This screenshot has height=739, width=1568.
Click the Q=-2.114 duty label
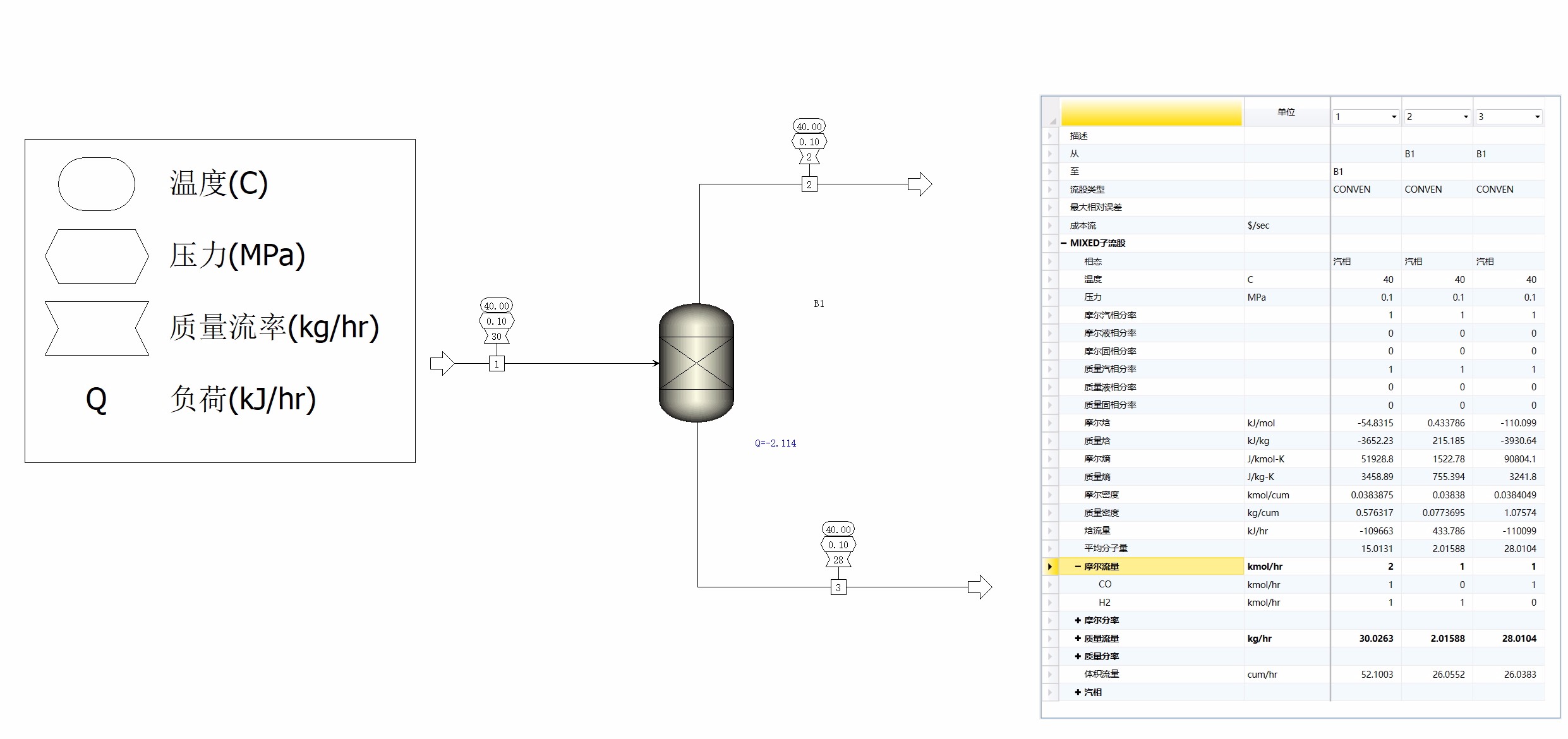click(x=775, y=443)
